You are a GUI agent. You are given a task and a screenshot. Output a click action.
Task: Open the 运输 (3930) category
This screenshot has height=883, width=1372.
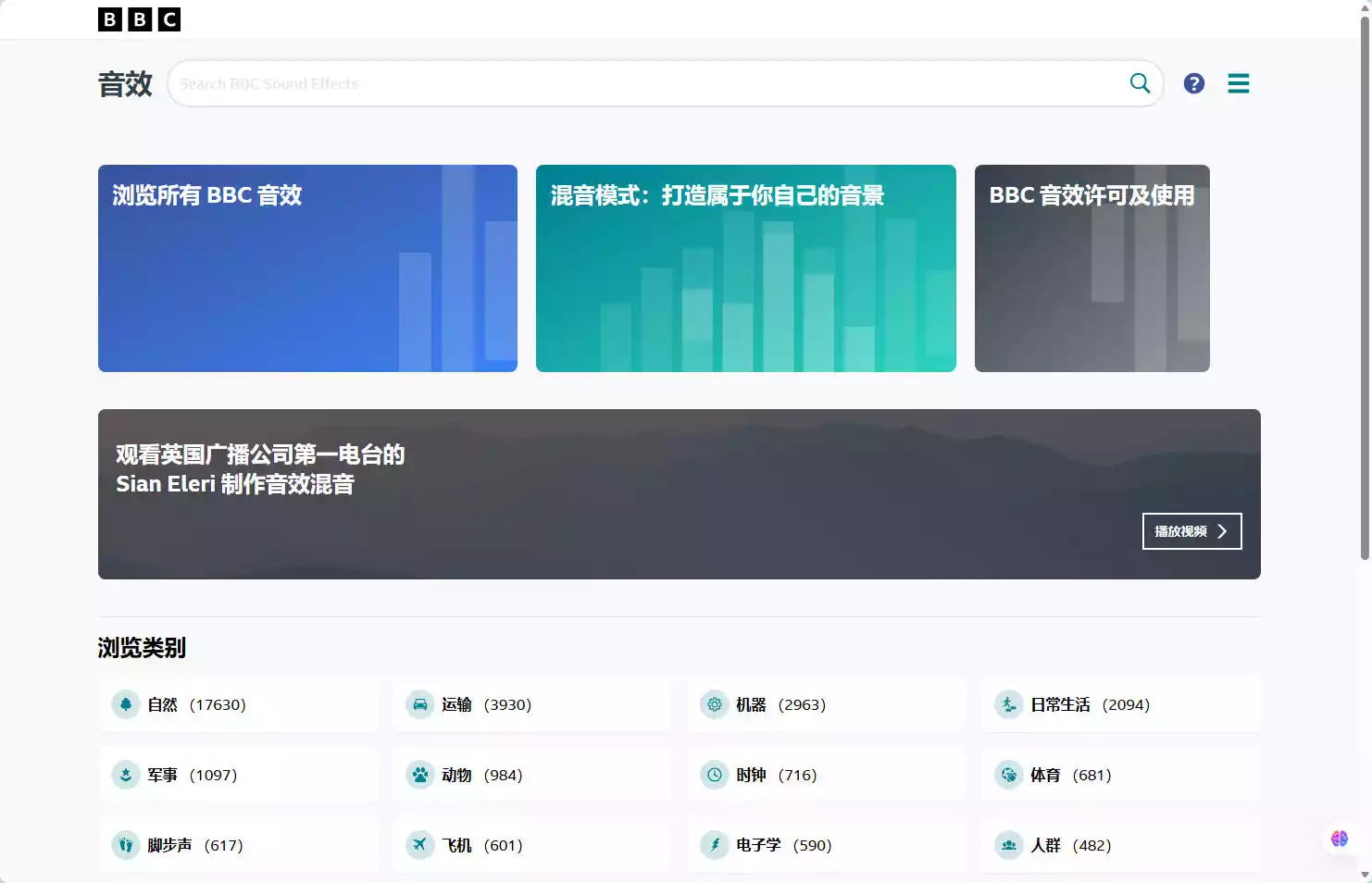532,704
